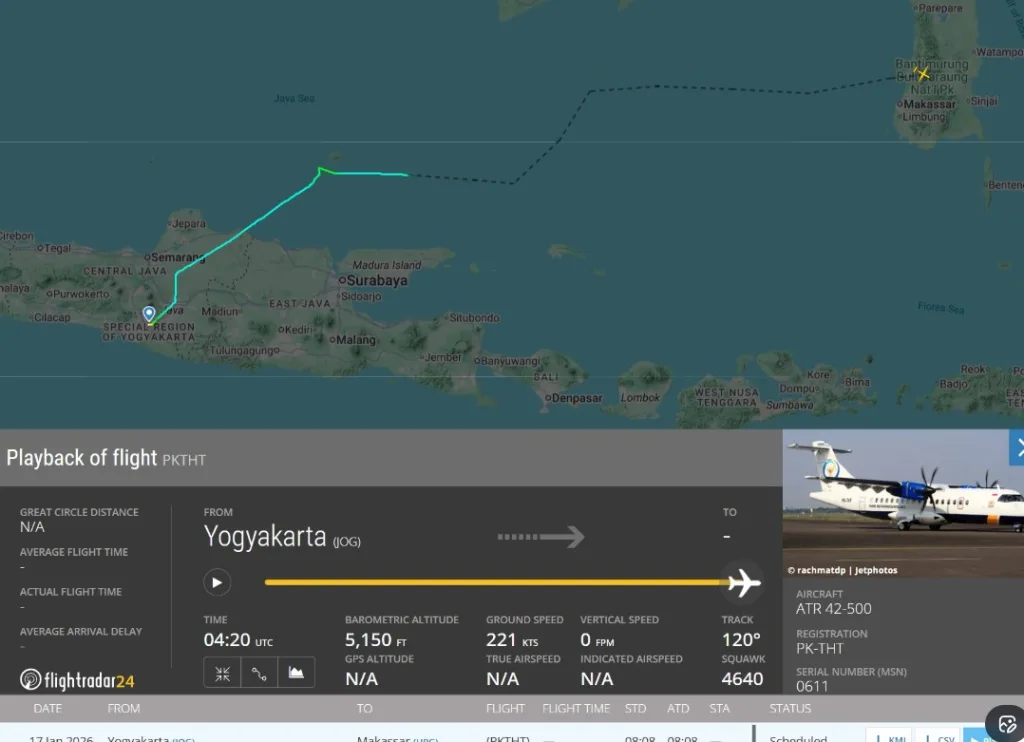Click the yellow plane icon near Makassar
The image size is (1024, 742).
click(x=922, y=73)
